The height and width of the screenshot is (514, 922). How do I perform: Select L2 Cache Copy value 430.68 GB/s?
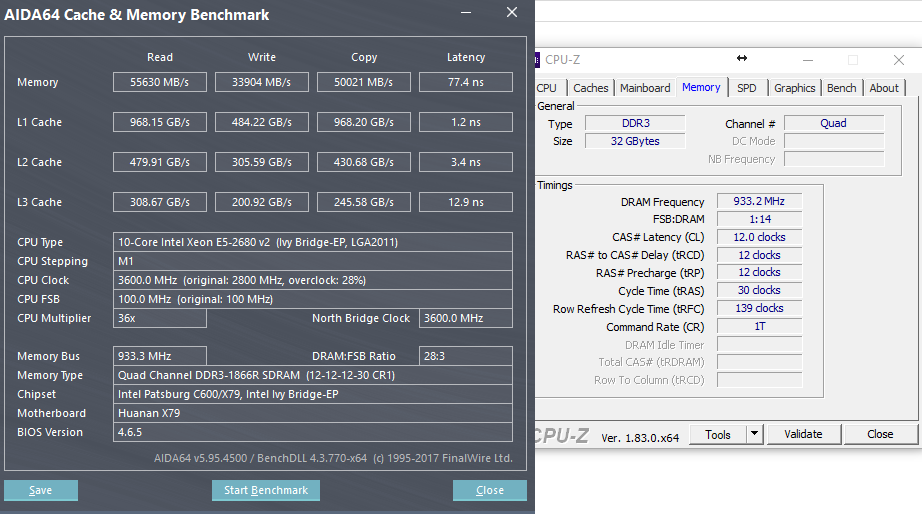click(x=363, y=162)
